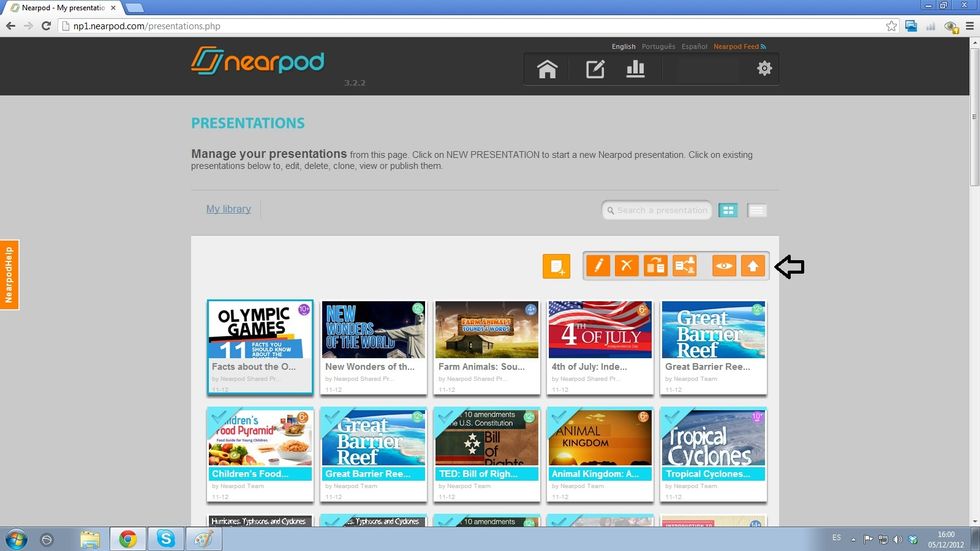The width and height of the screenshot is (980, 551).
Task: Click the eye preview icon
Action: (x=724, y=266)
